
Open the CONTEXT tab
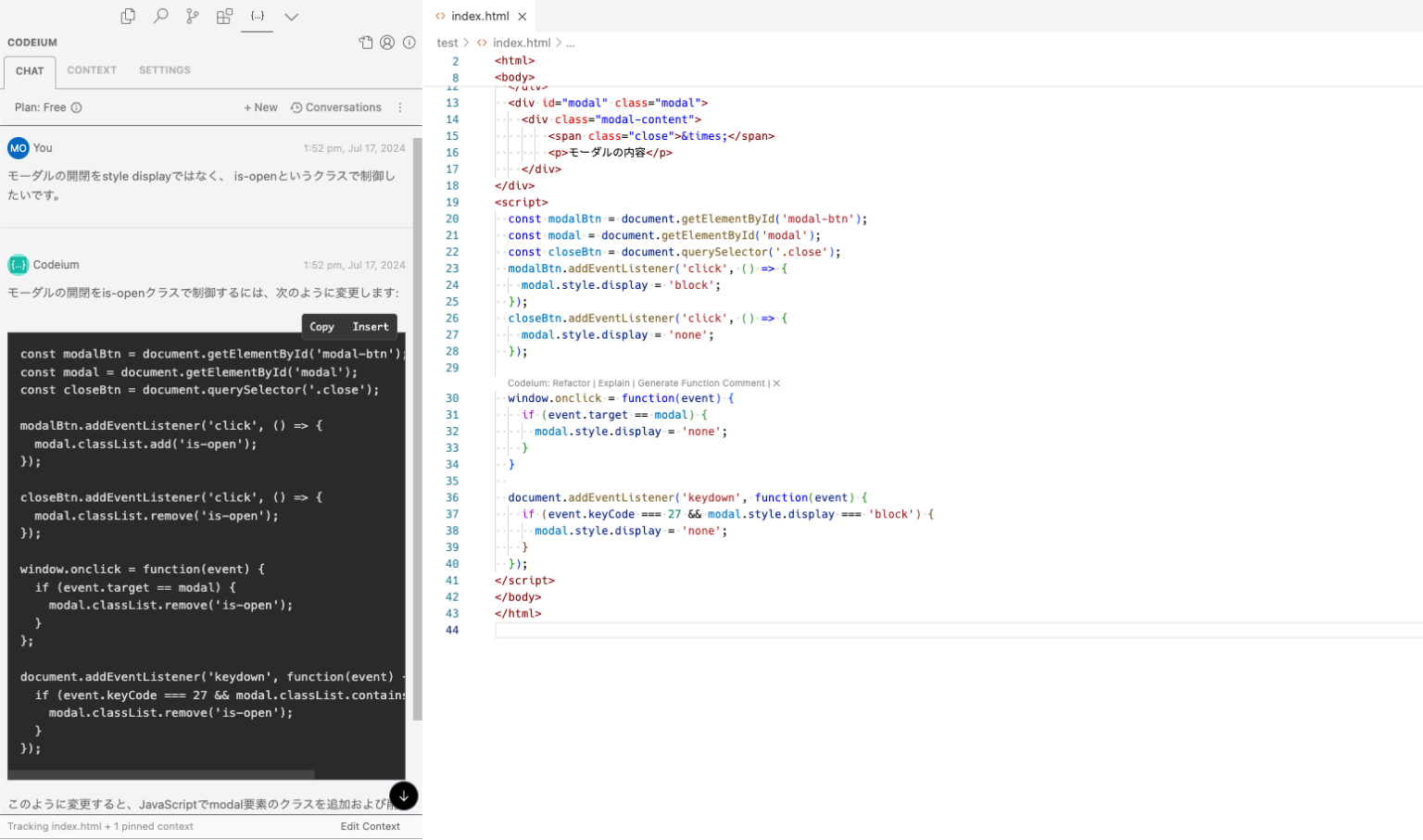point(92,69)
